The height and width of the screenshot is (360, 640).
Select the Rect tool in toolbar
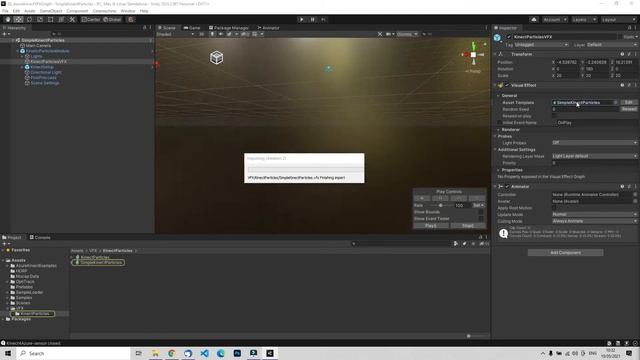[51, 20]
